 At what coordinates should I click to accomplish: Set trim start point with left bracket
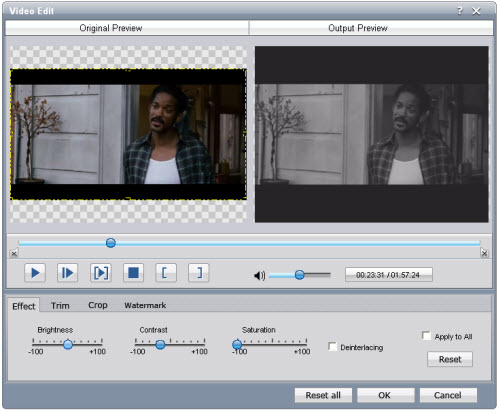click(166, 273)
